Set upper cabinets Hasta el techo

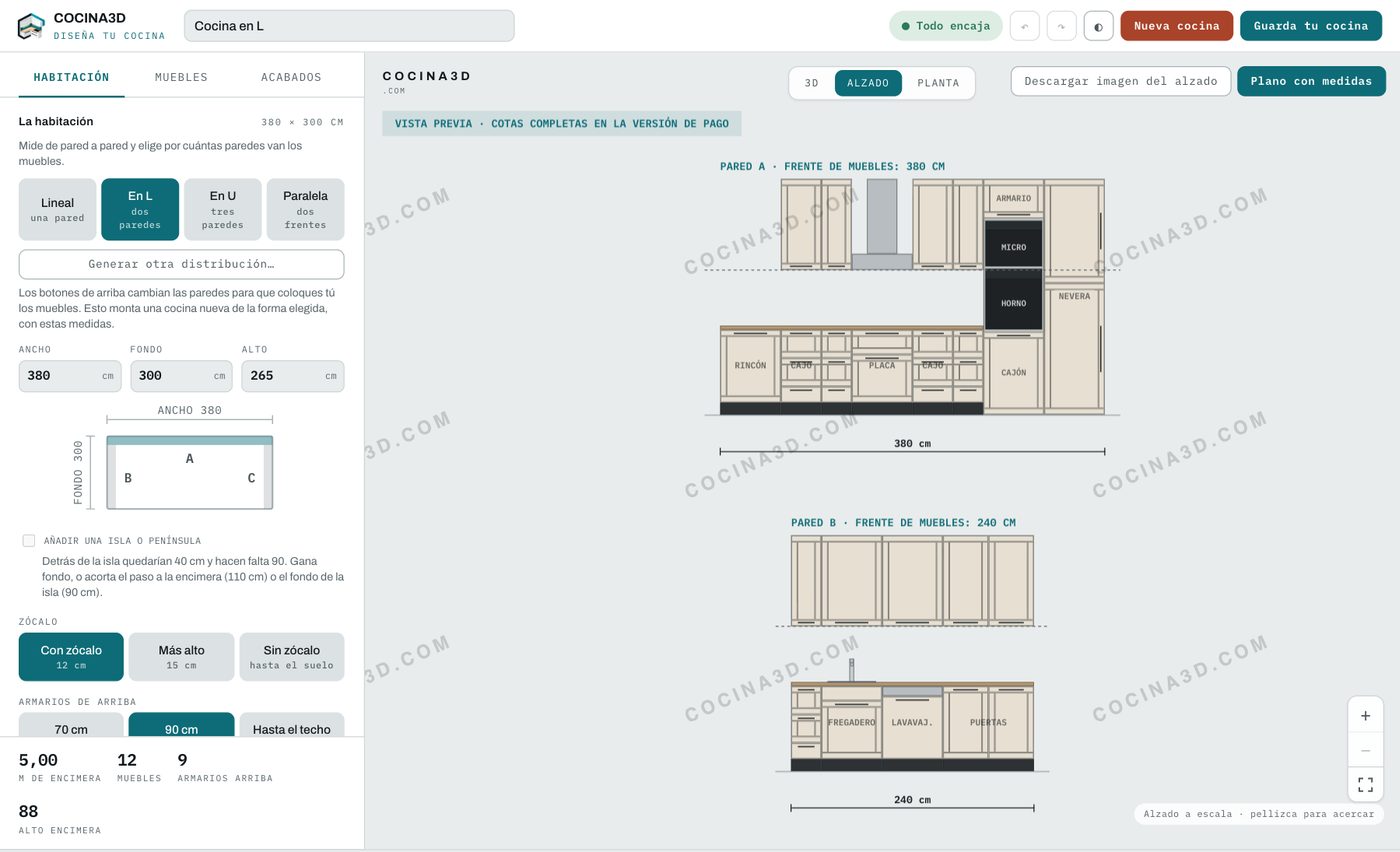click(x=292, y=726)
